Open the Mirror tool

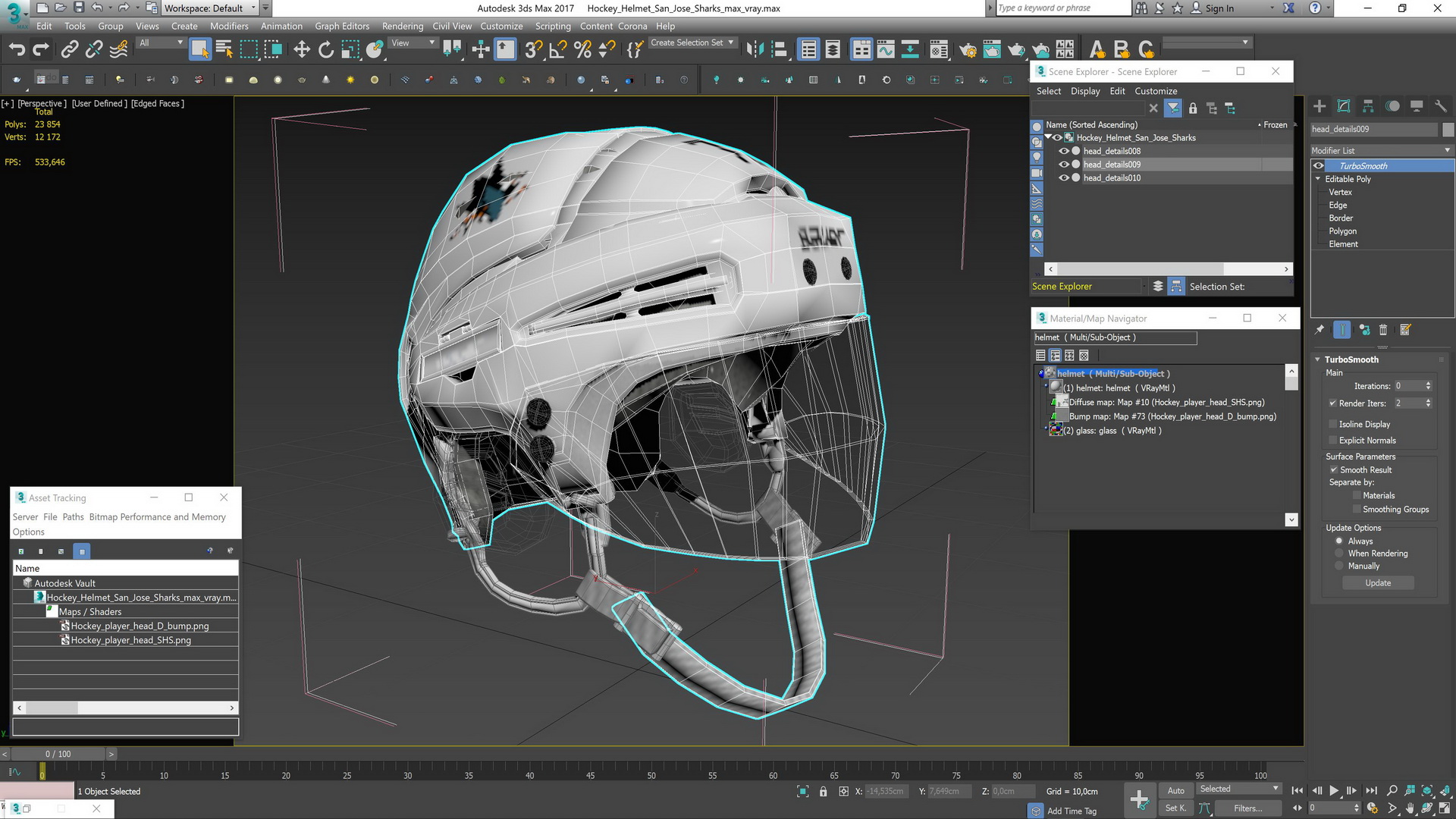coord(755,50)
